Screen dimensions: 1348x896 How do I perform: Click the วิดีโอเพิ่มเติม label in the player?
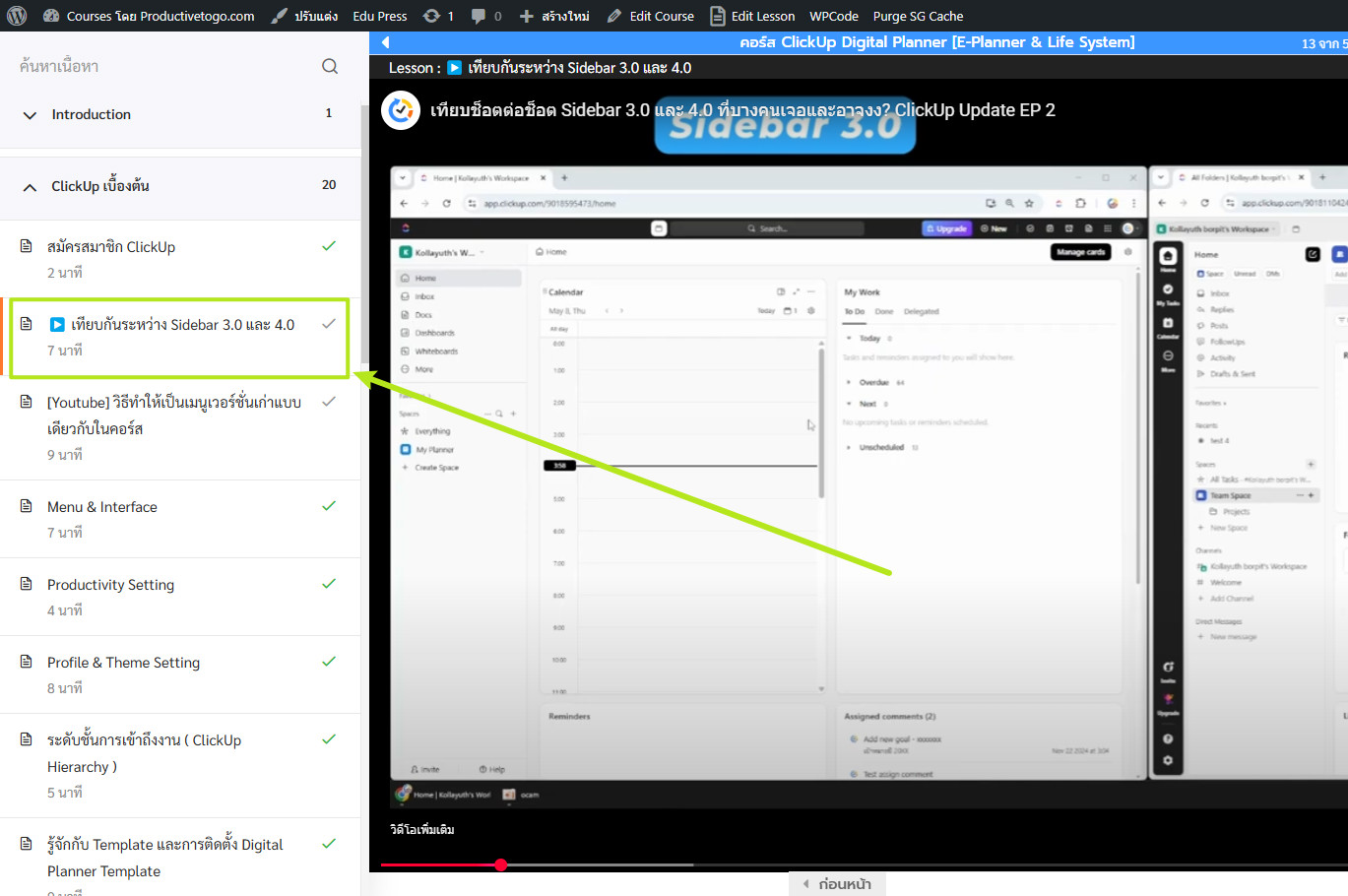422,830
